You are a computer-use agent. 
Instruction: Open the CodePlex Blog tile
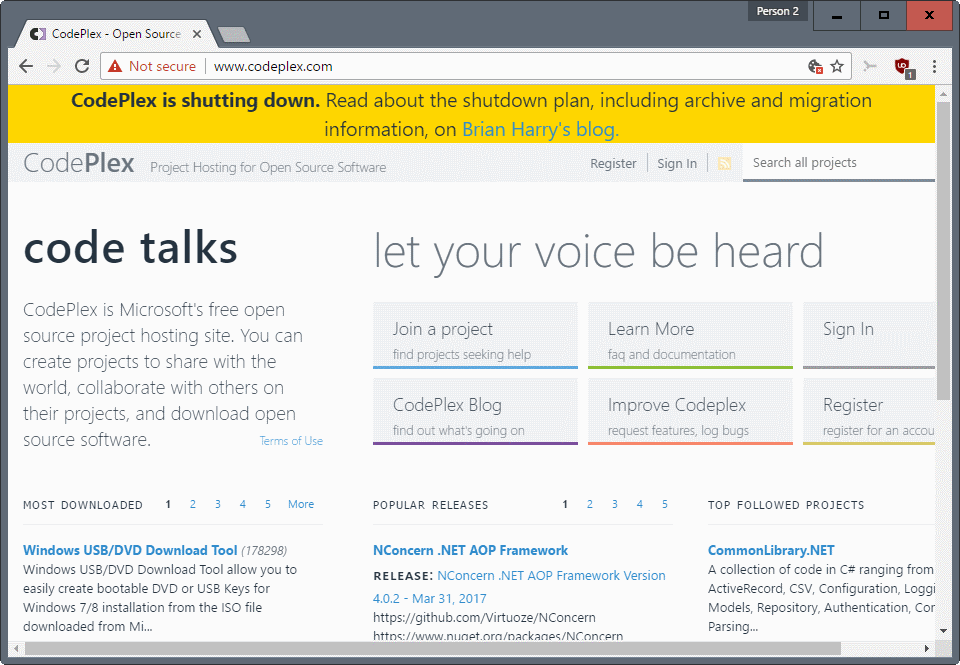tap(475, 411)
